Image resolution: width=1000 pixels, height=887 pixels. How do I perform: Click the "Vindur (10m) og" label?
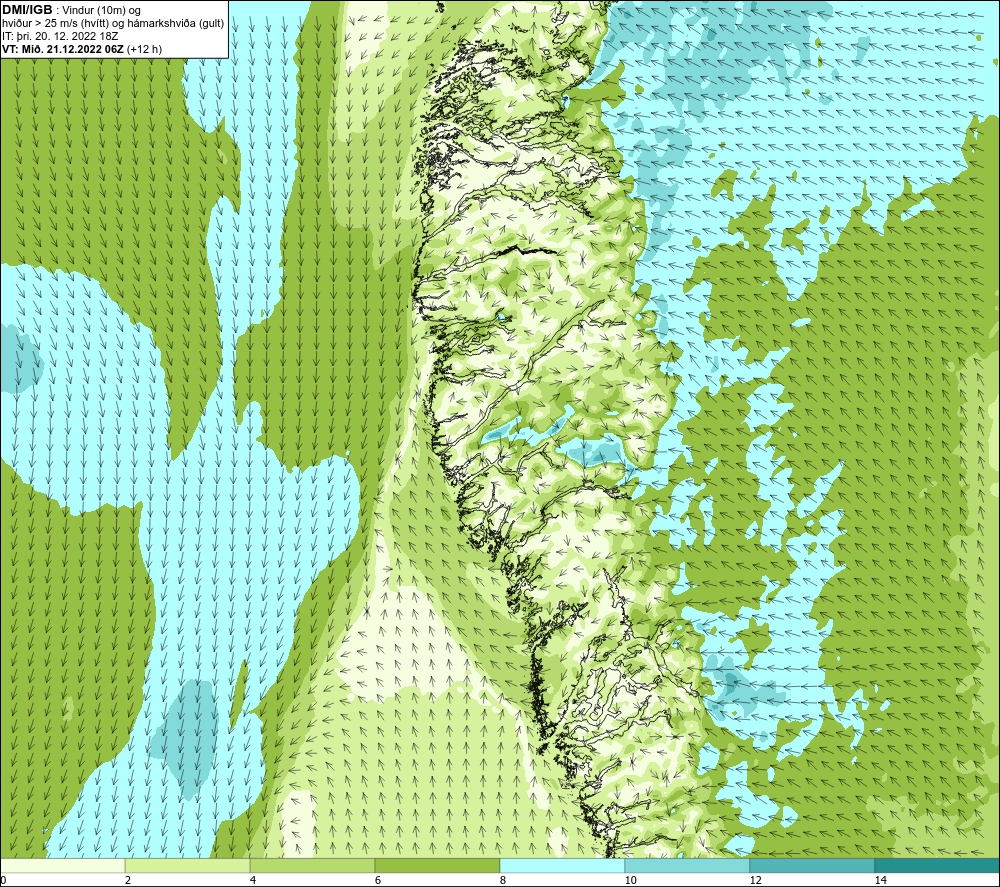pyautogui.click(x=102, y=11)
